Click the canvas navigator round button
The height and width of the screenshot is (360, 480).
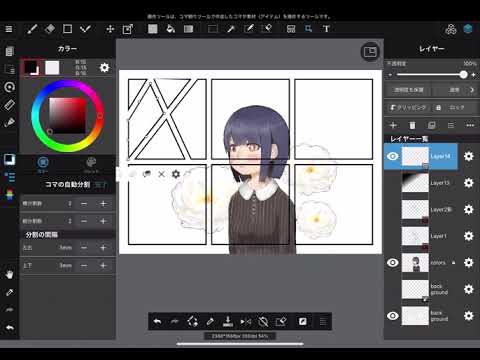pyautogui.click(x=370, y=52)
